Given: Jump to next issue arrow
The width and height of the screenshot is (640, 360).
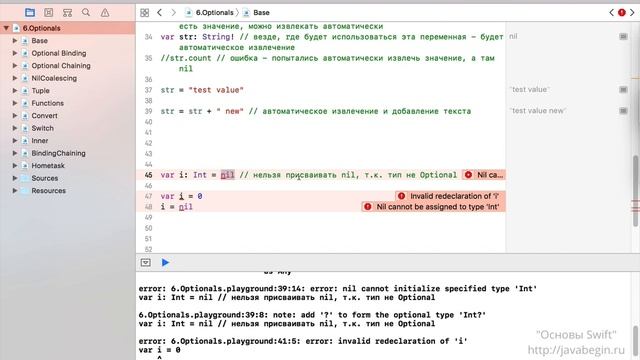Looking at the screenshot, I should click(632, 13).
